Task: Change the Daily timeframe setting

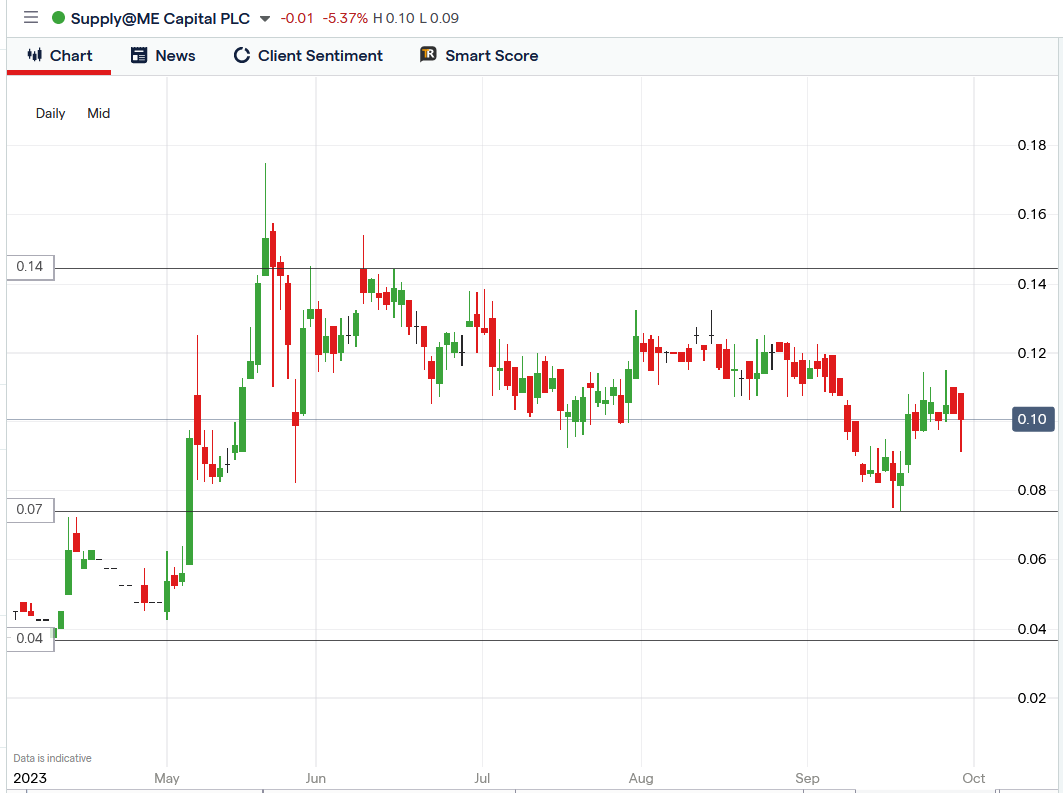Action: point(50,113)
